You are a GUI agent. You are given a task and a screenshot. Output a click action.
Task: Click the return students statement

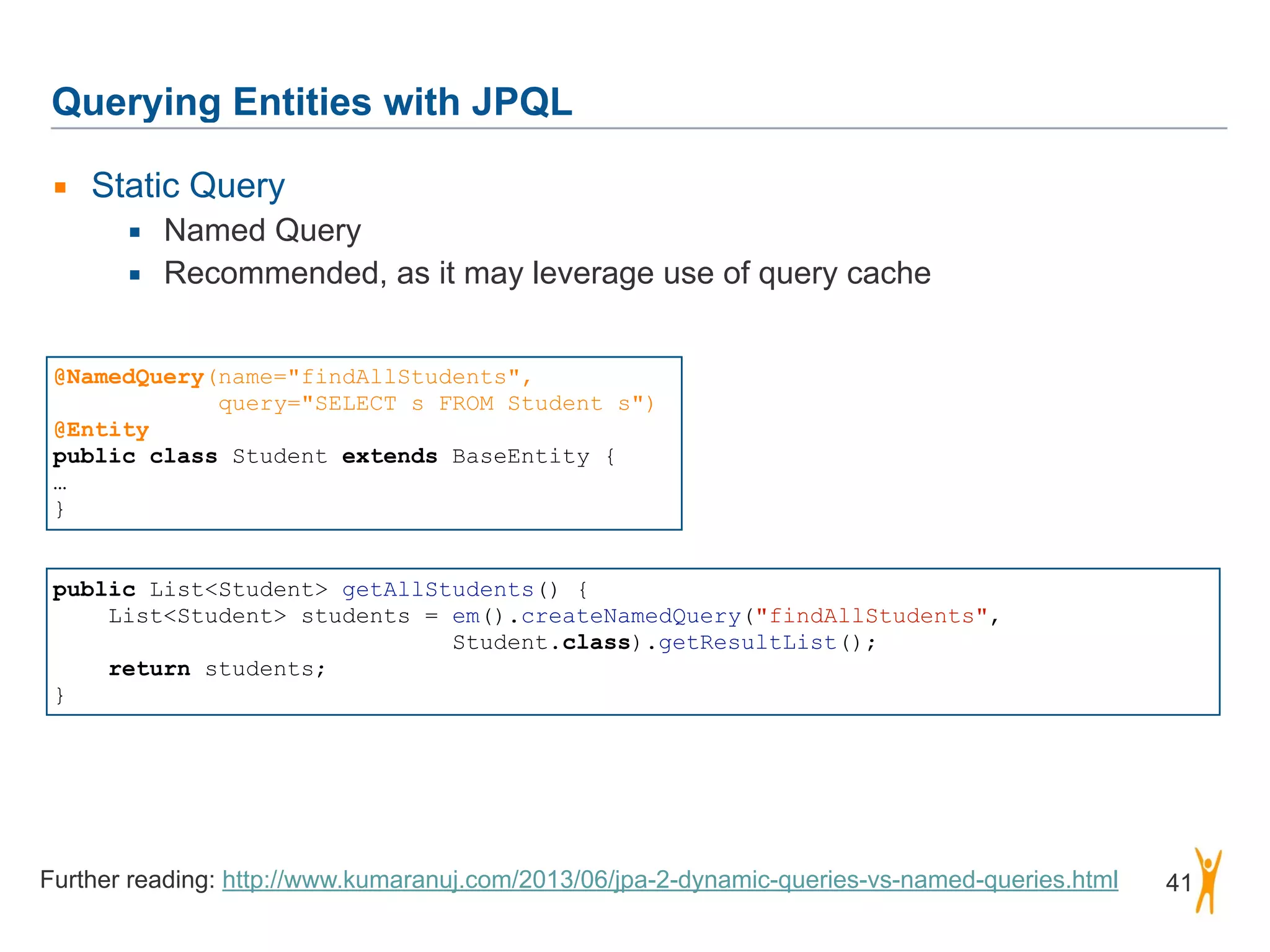pos(216,669)
